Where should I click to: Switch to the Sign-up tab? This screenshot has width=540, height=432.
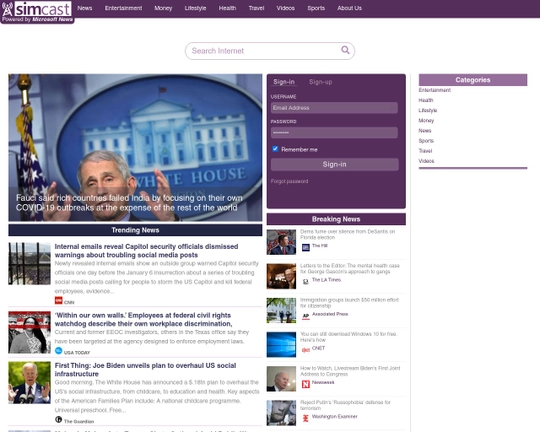point(320,82)
